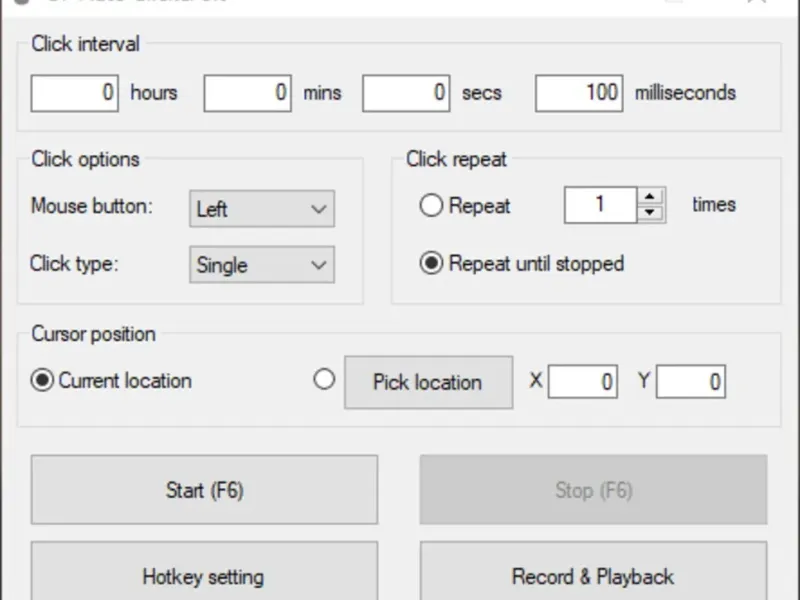Click the repeat times number field

pyautogui.click(x=601, y=205)
